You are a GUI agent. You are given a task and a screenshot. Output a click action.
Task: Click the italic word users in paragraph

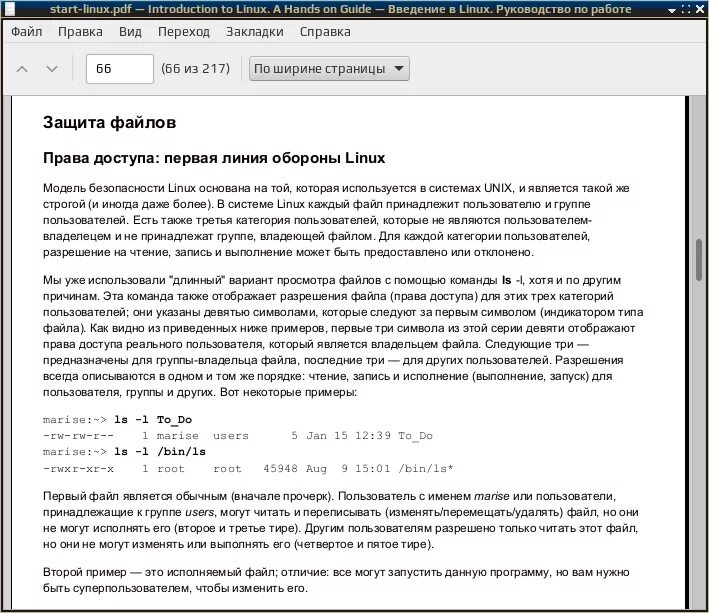[199, 513]
